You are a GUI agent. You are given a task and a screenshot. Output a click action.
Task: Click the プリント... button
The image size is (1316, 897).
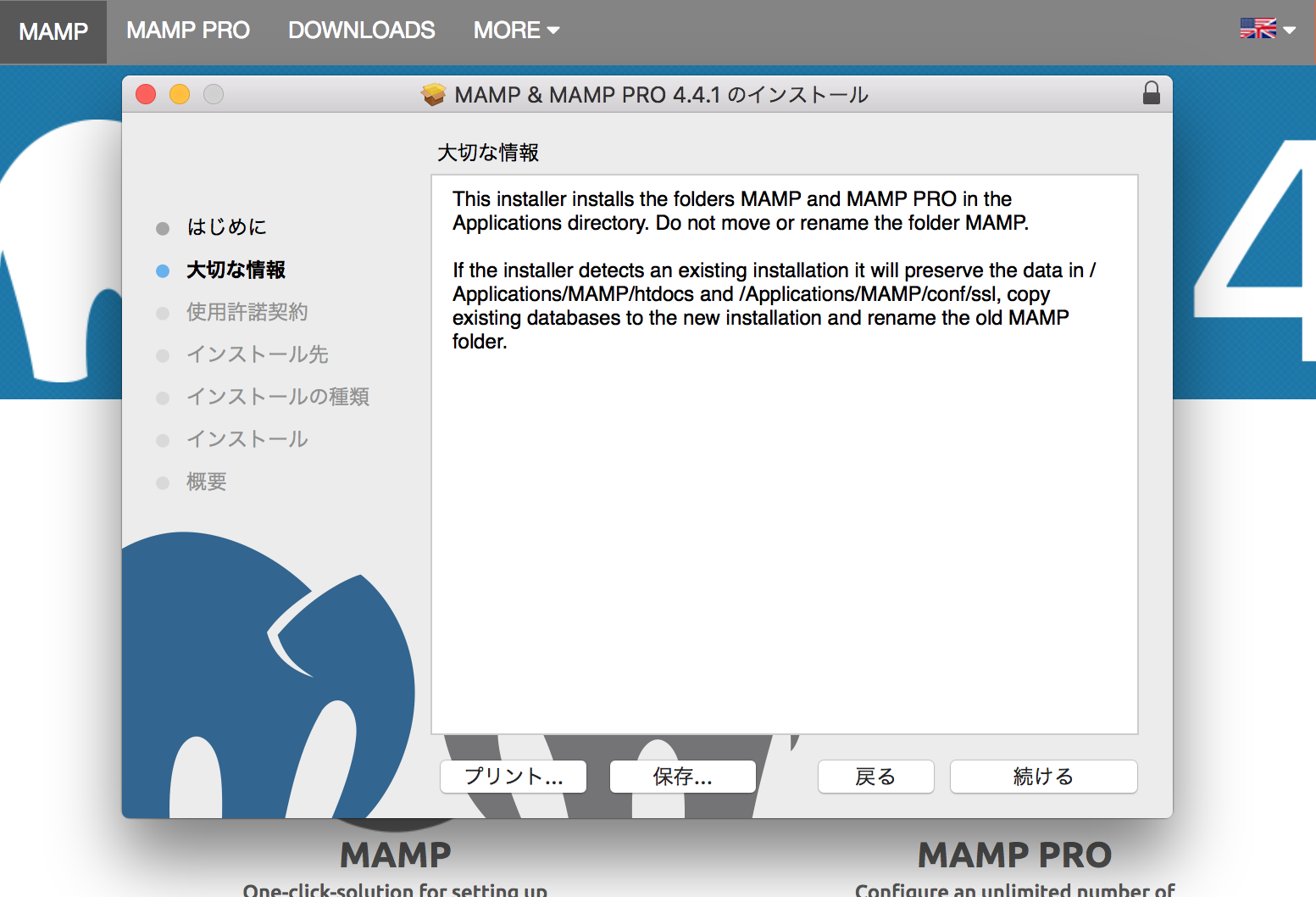click(x=514, y=777)
